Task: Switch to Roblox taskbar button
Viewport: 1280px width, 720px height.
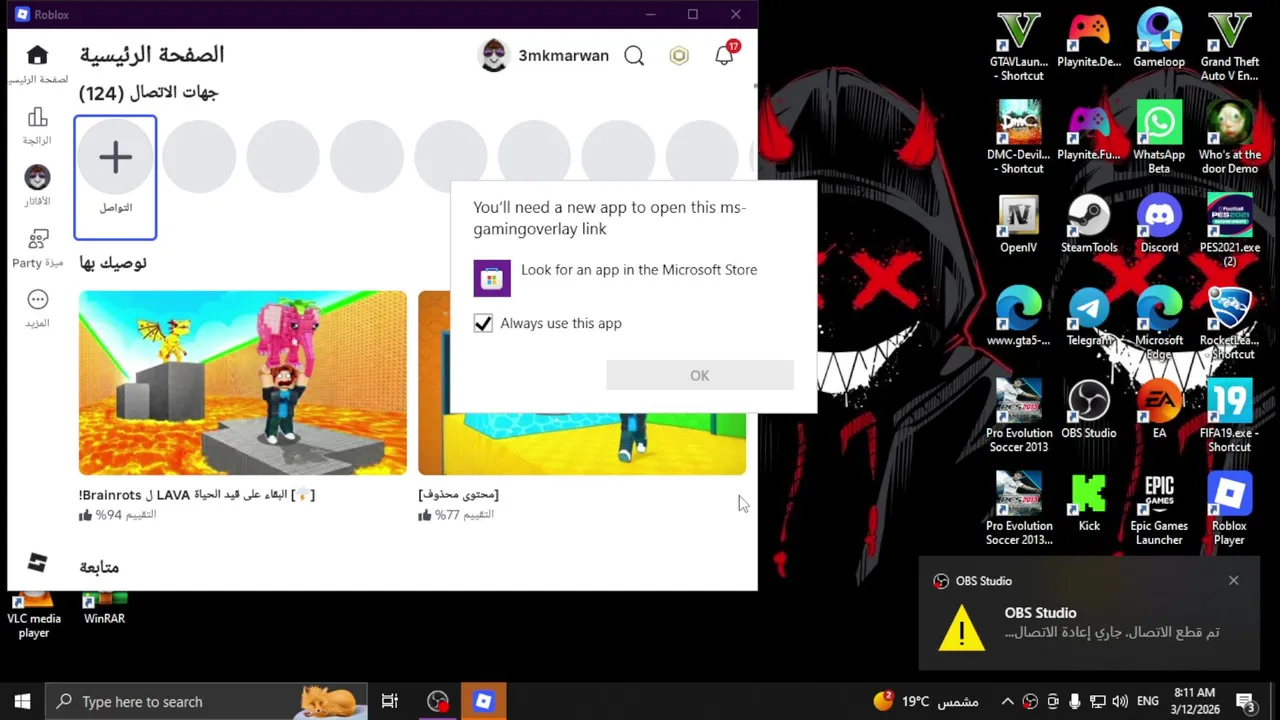Action: [x=483, y=702]
